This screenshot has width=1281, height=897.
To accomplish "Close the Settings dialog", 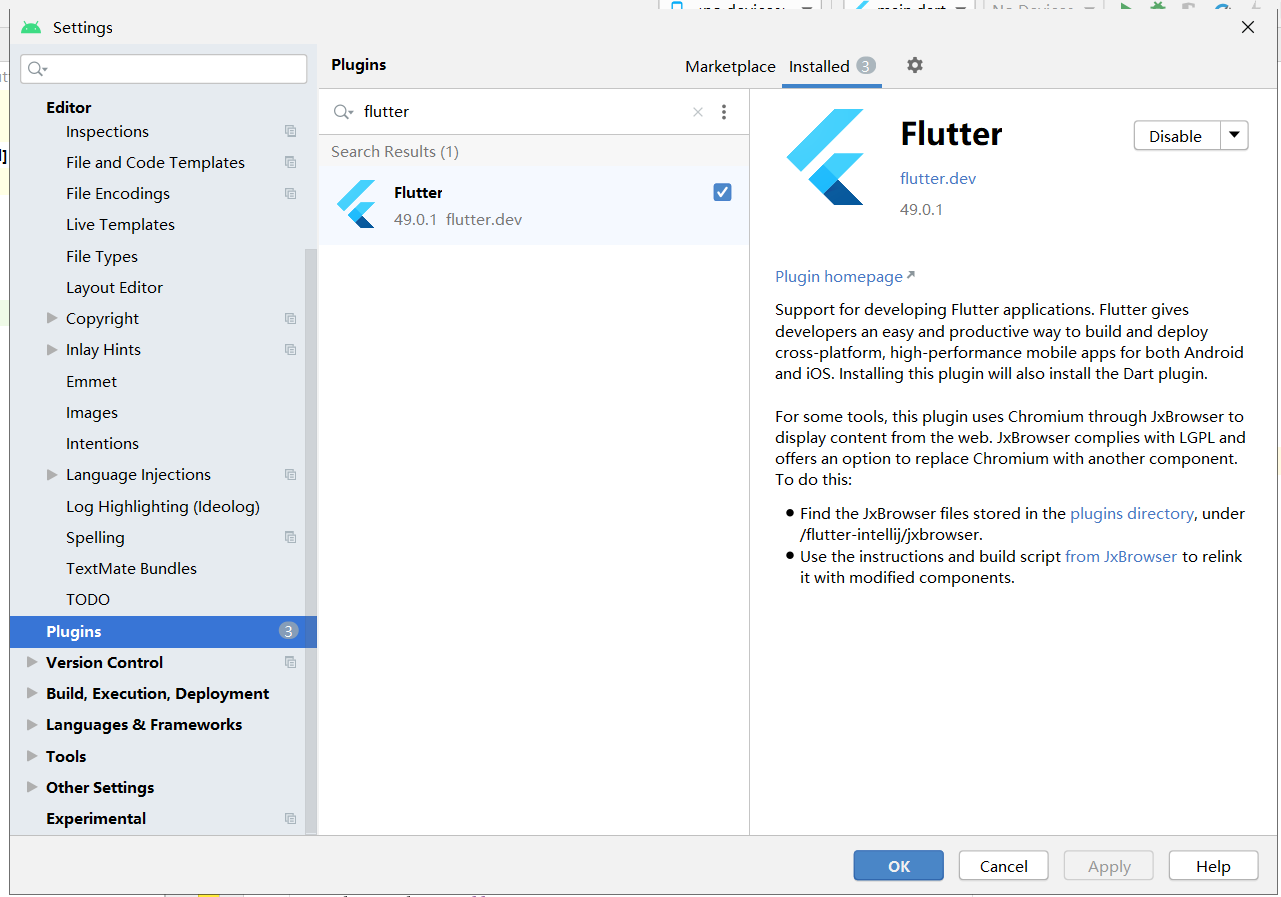I will pos(1248,27).
